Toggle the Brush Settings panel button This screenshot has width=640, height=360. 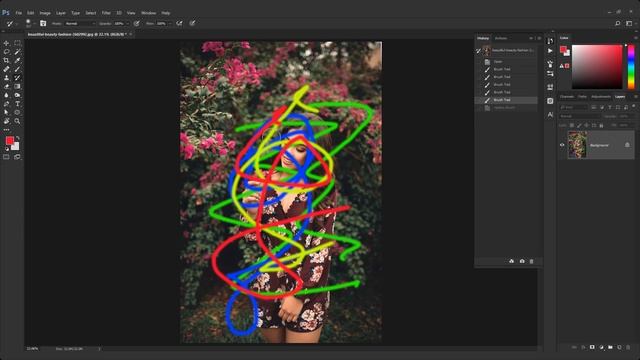coord(43,24)
